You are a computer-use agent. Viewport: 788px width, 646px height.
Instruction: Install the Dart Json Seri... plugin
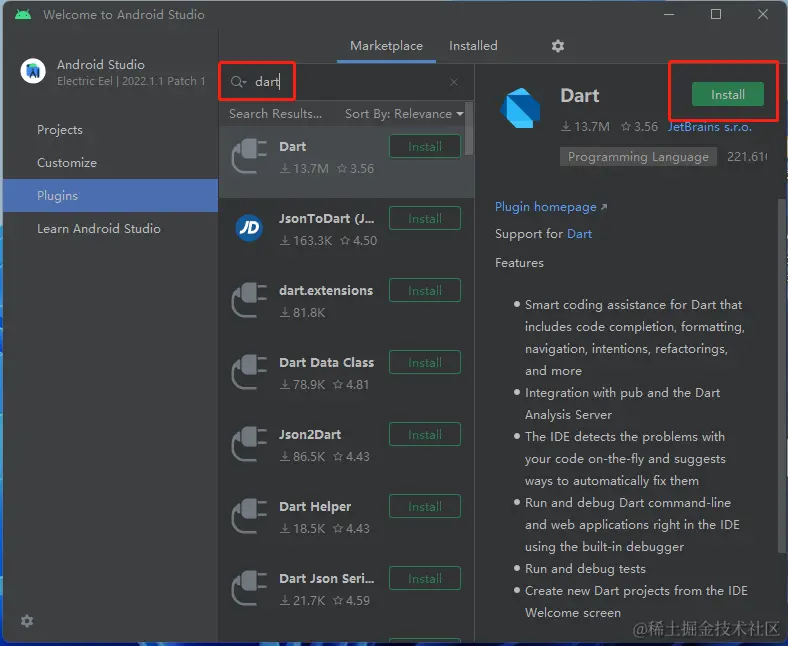click(425, 578)
